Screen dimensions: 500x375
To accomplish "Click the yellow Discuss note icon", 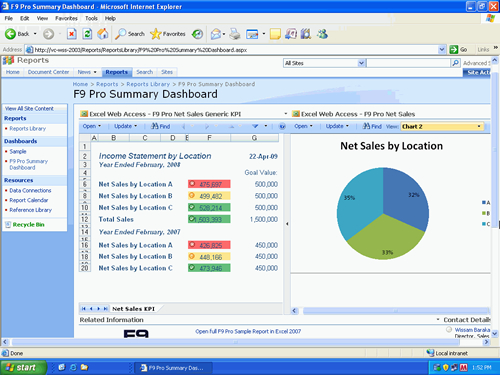I will (x=275, y=34).
